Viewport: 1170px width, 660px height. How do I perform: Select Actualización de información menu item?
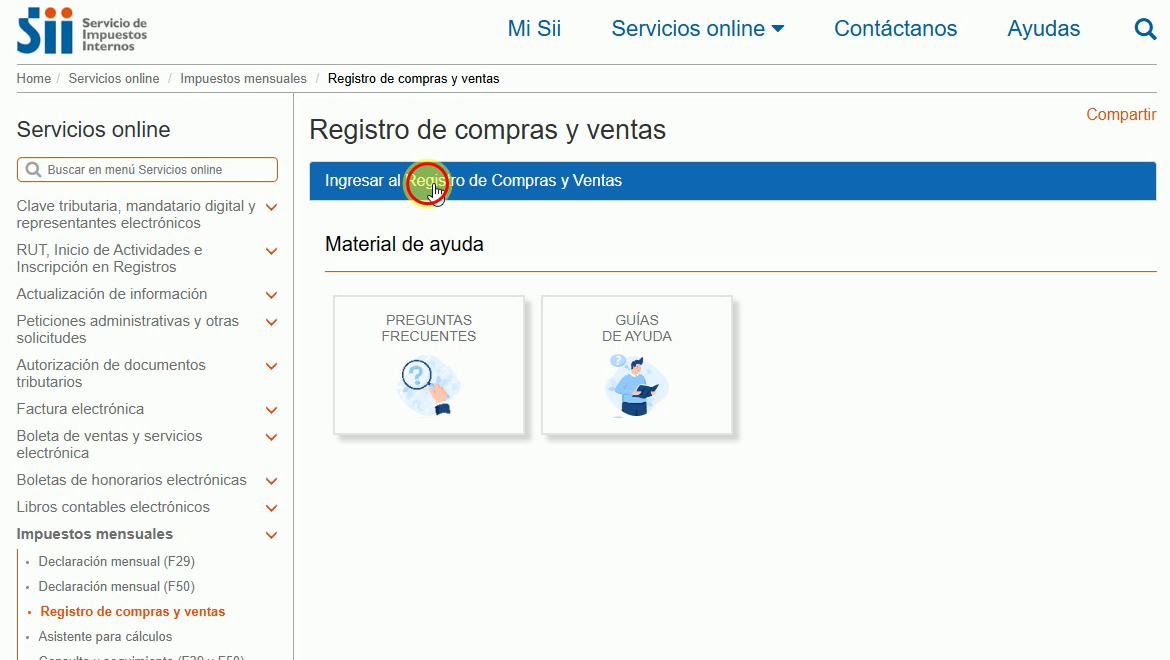tap(112, 294)
